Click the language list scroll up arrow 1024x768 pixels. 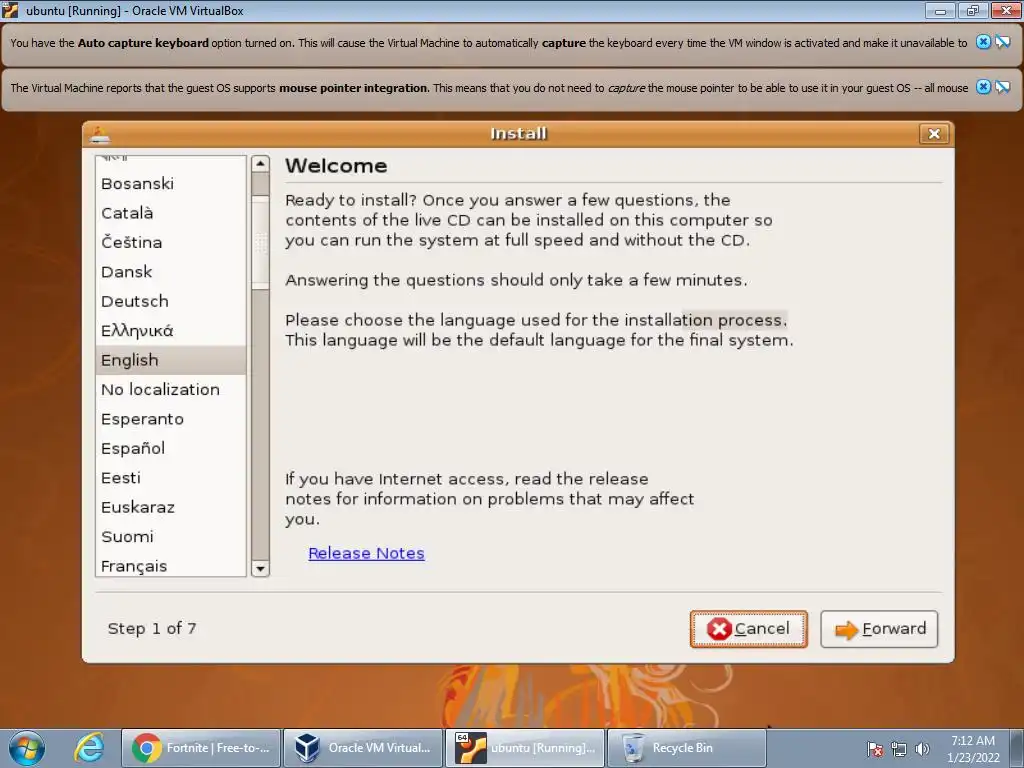click(261, 164)
